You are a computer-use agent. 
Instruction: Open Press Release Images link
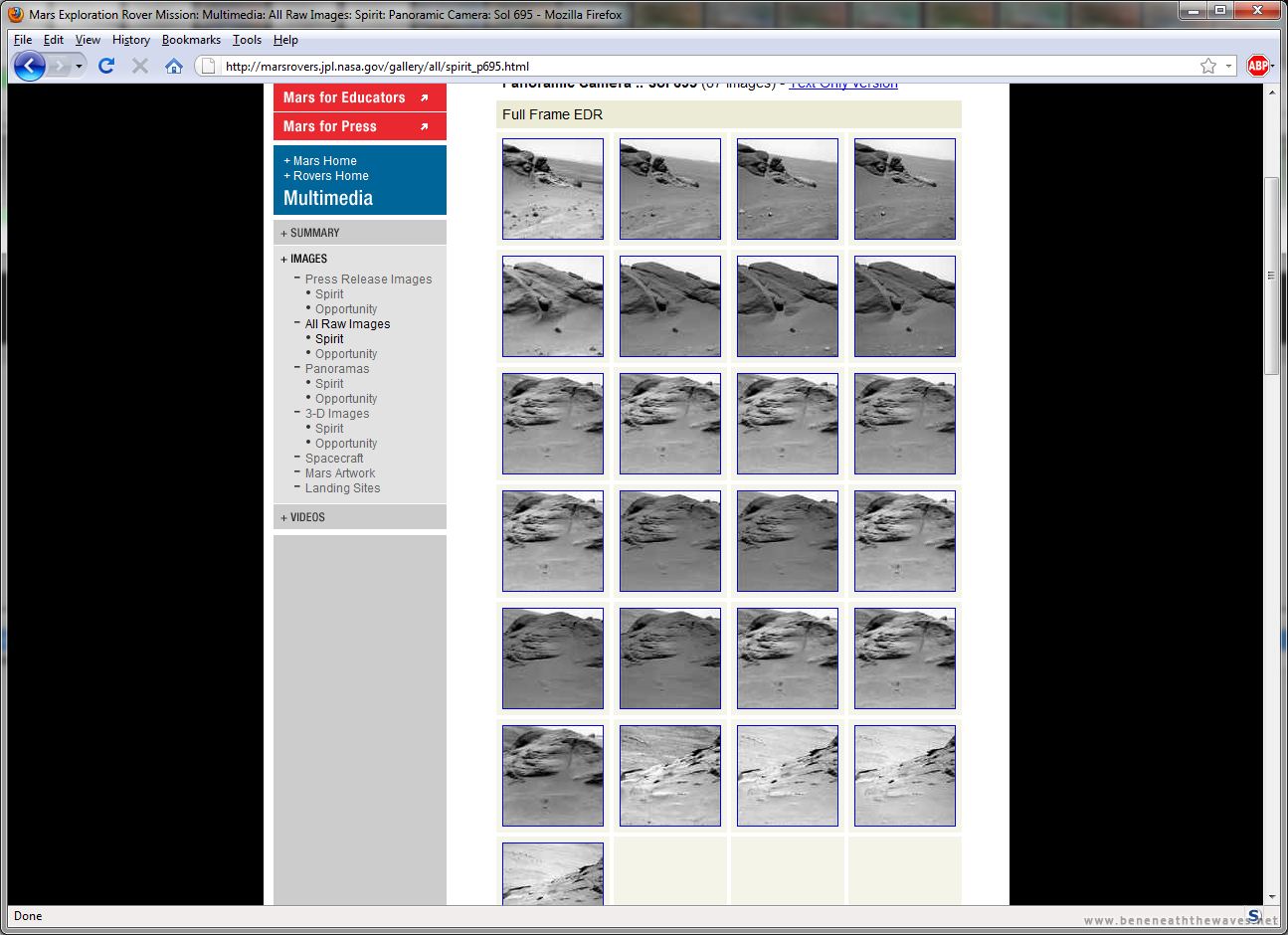coord(368,280)
